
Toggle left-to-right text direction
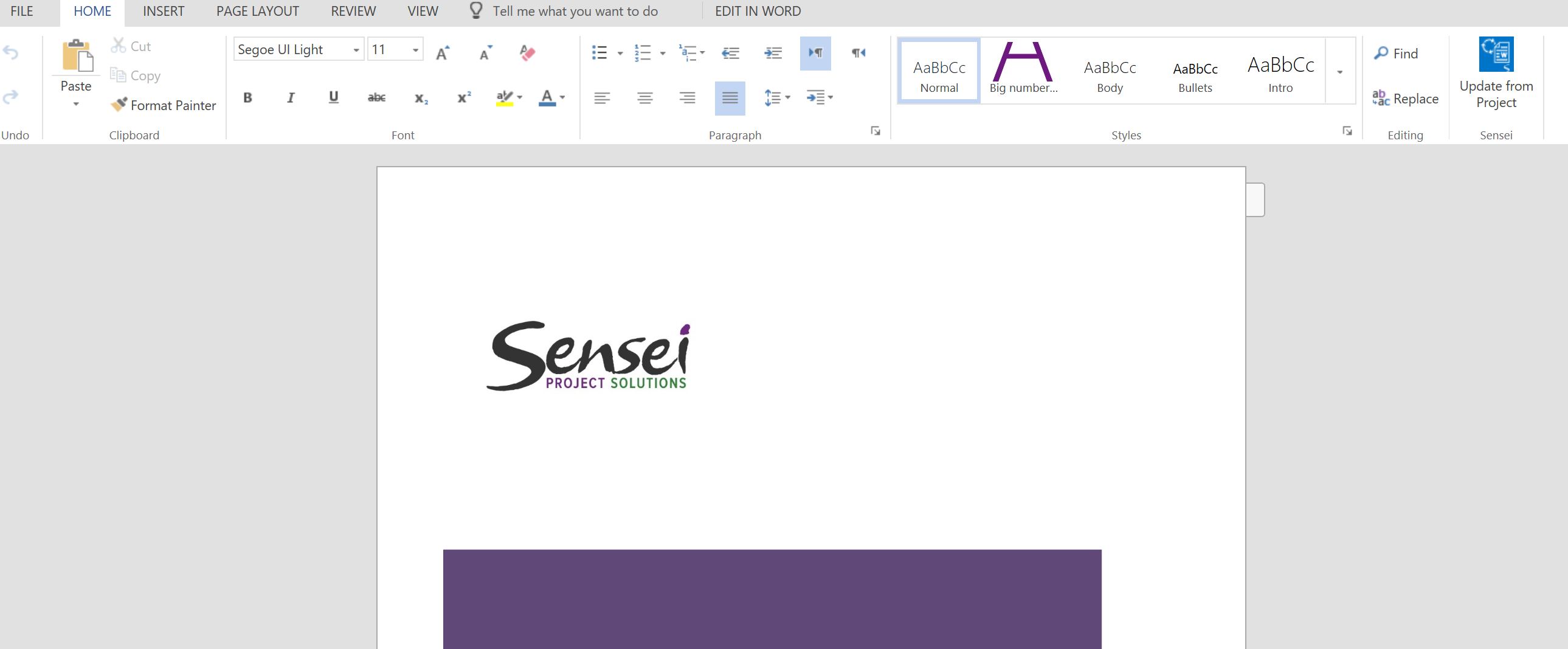[816, 53]
